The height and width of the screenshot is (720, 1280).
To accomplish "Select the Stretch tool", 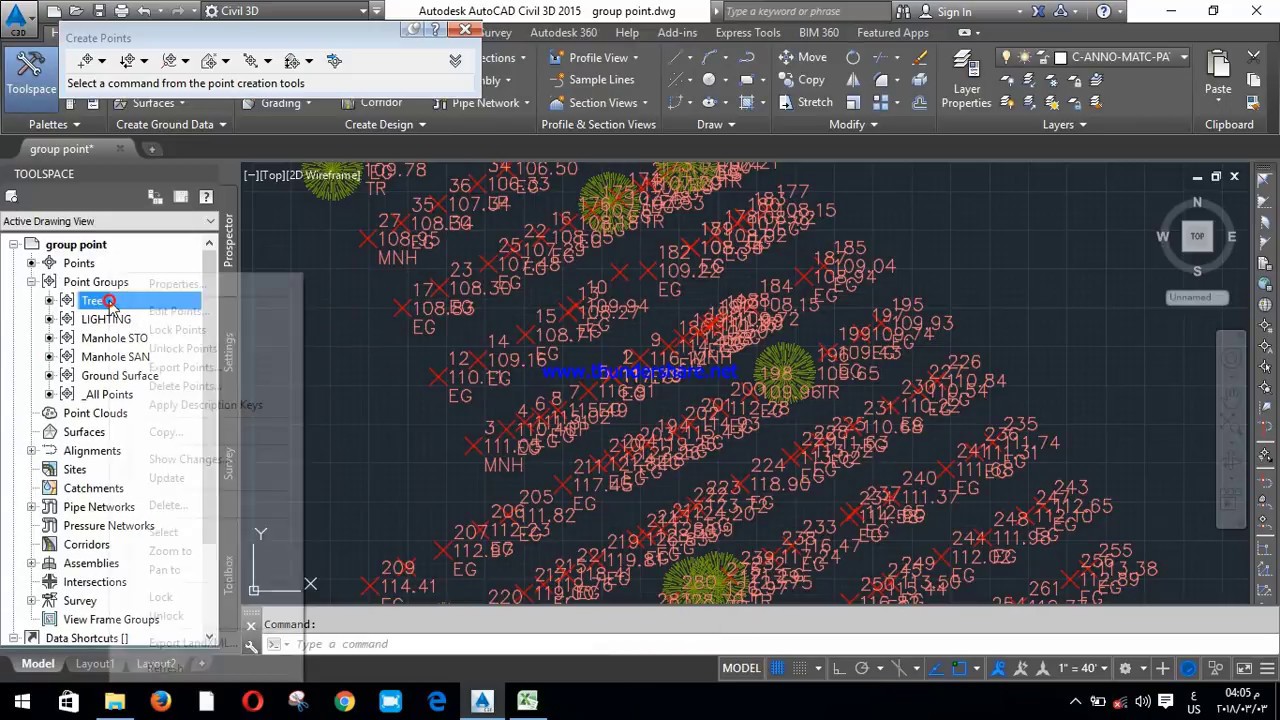I will click(x=805, y=102).
